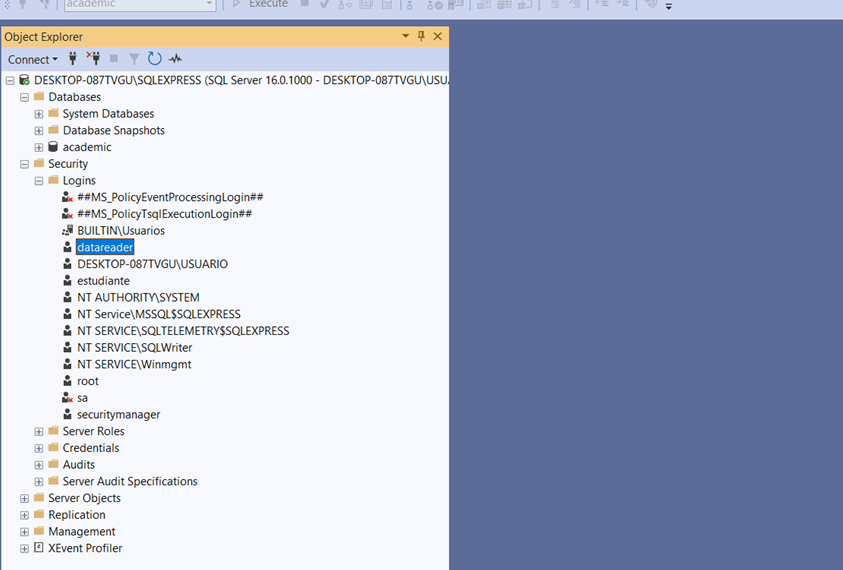Open the academic database combo box in toolbar
843x570 pixels.
pyautogui.click(x=140, y=4)
